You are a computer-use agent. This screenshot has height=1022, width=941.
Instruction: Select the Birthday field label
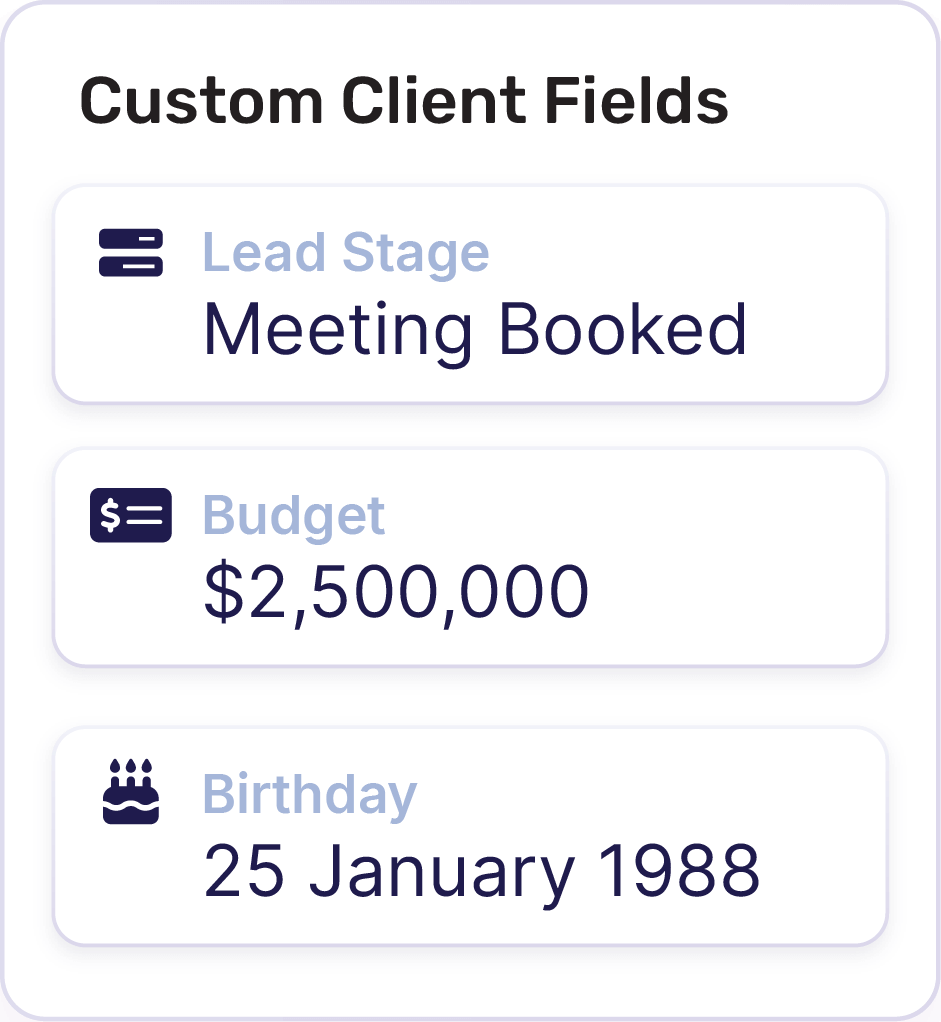click(310, 795)
